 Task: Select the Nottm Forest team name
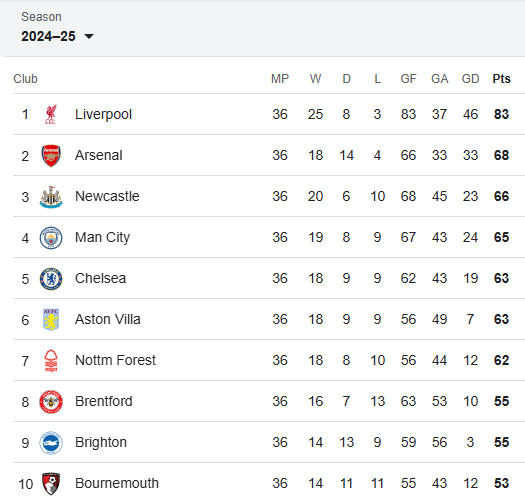(x=116, y=360)
